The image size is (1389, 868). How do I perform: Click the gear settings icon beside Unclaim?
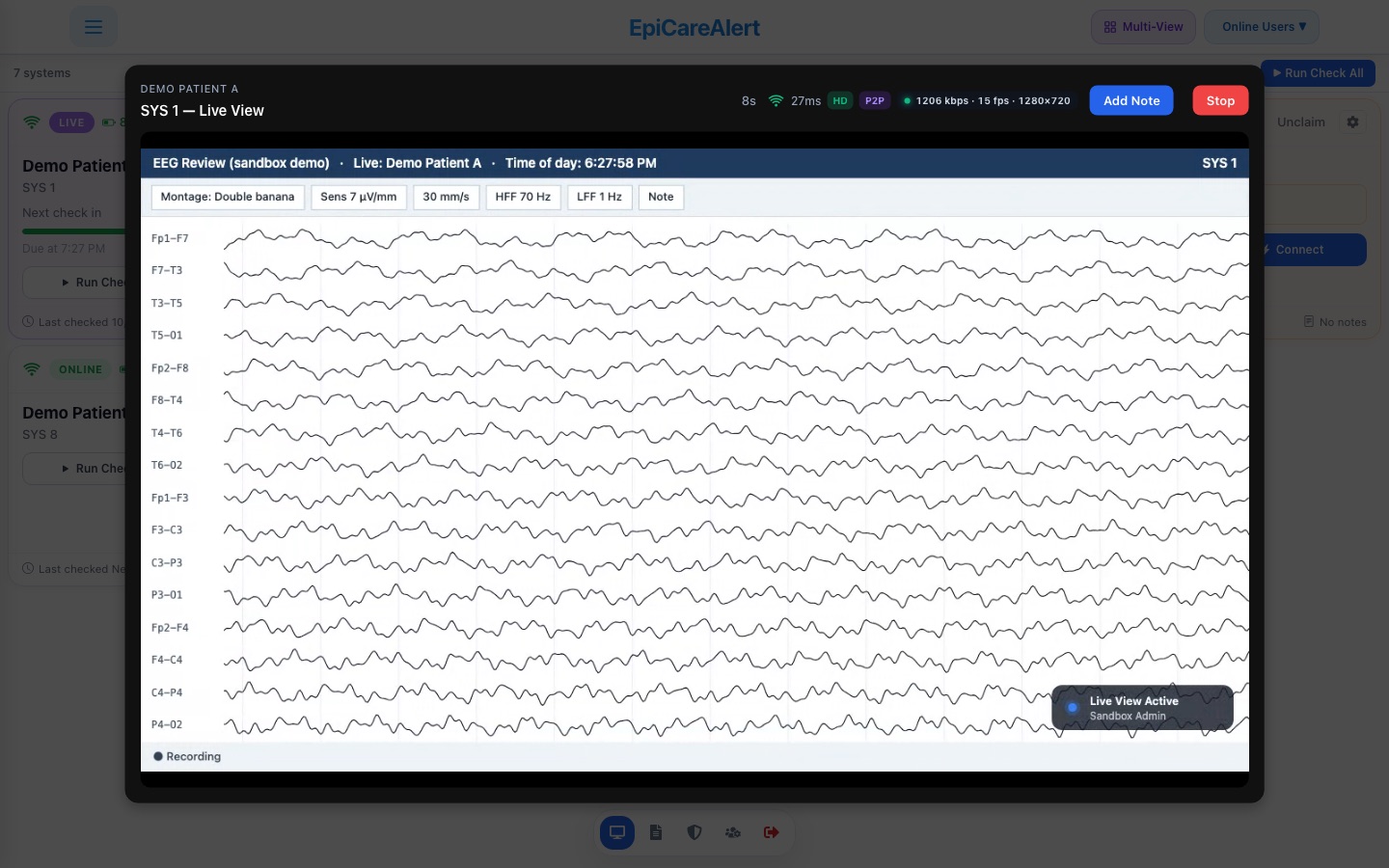(1352, 122)
